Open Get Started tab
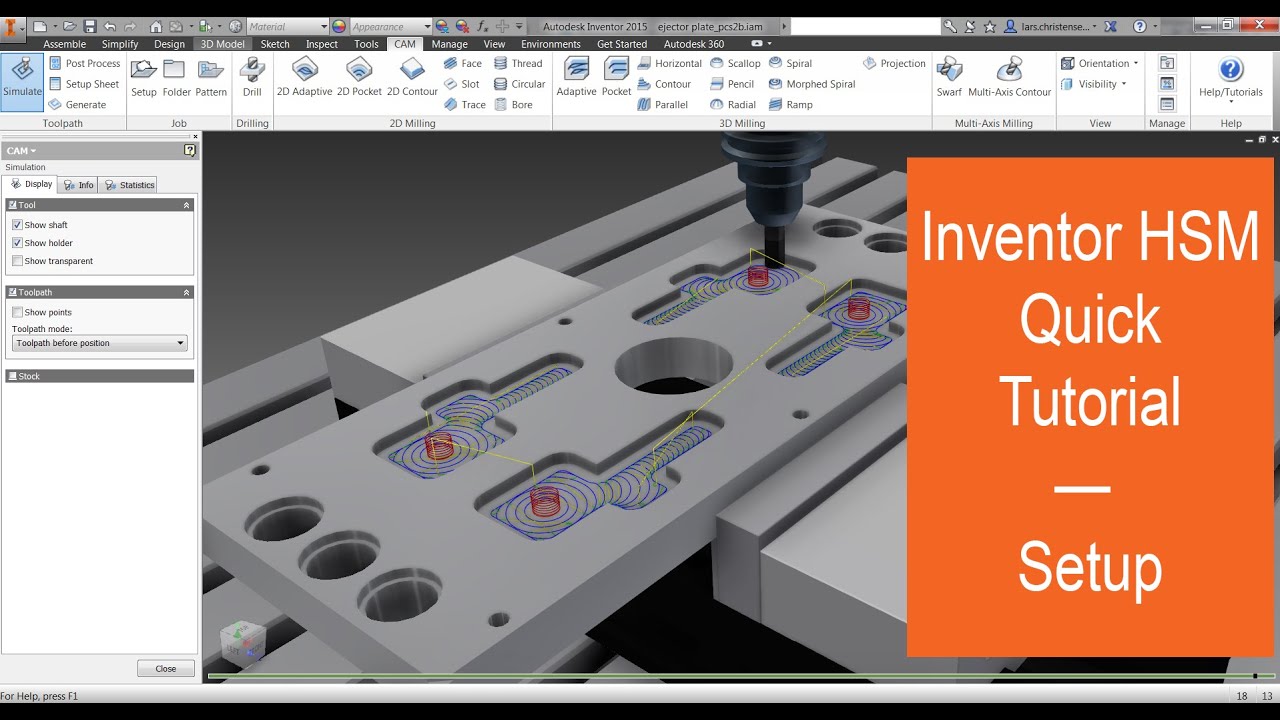 click(622, 44)
